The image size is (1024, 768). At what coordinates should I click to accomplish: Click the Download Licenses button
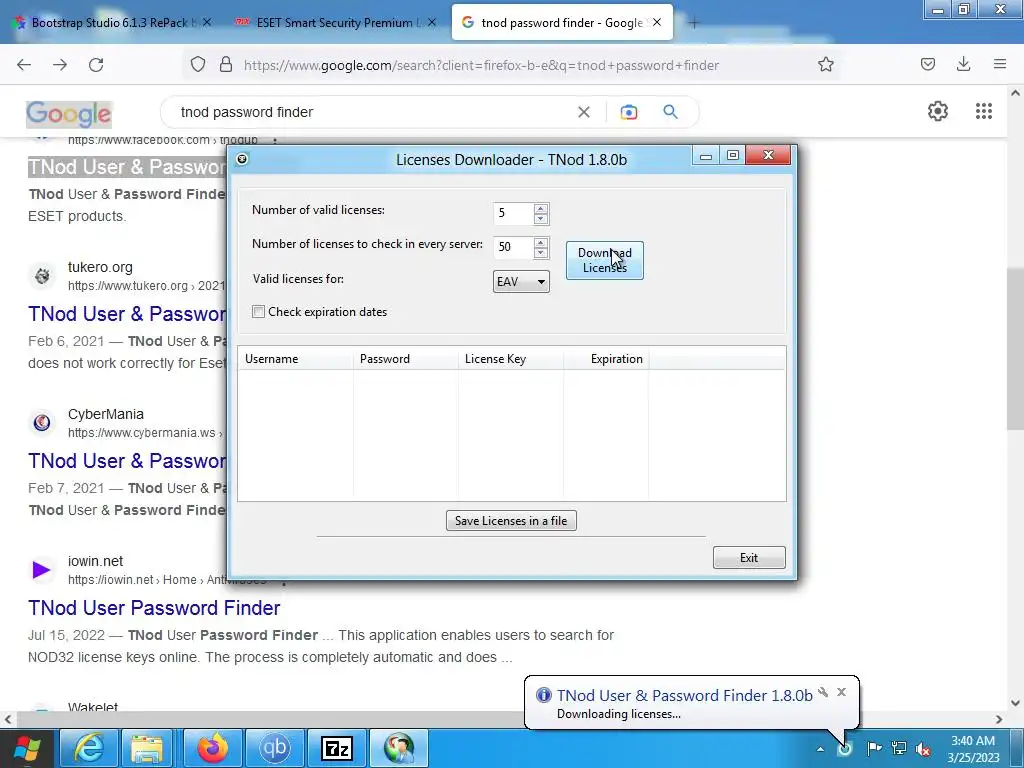click(x=604, y=260)
